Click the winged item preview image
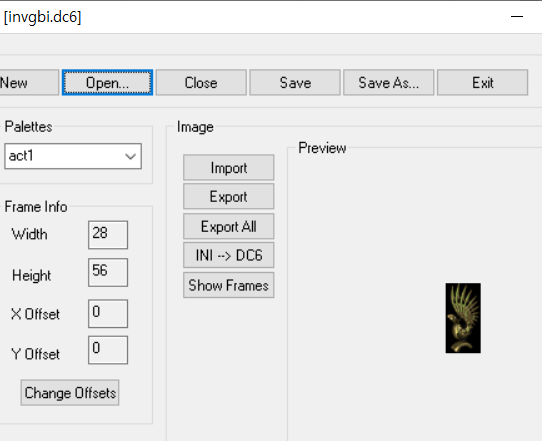The height and width of the screenshot is (441, 542). 463,318
